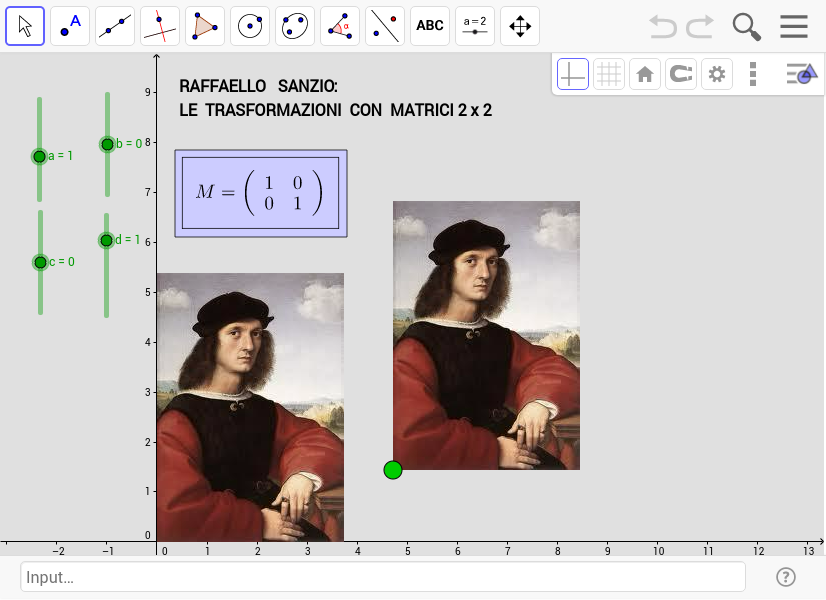The image size is (826, 600).
Task: Open the hamburger main menu
Action: 794,26
